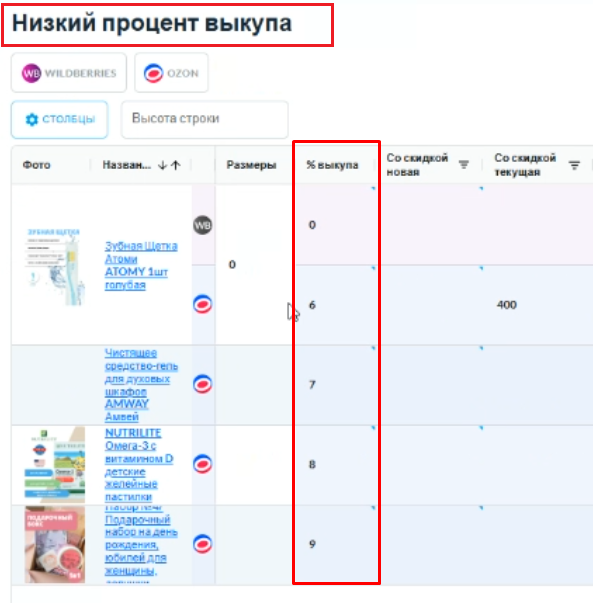
Task: Click the toothbrush product photo thumbnail
Action: 54,266
